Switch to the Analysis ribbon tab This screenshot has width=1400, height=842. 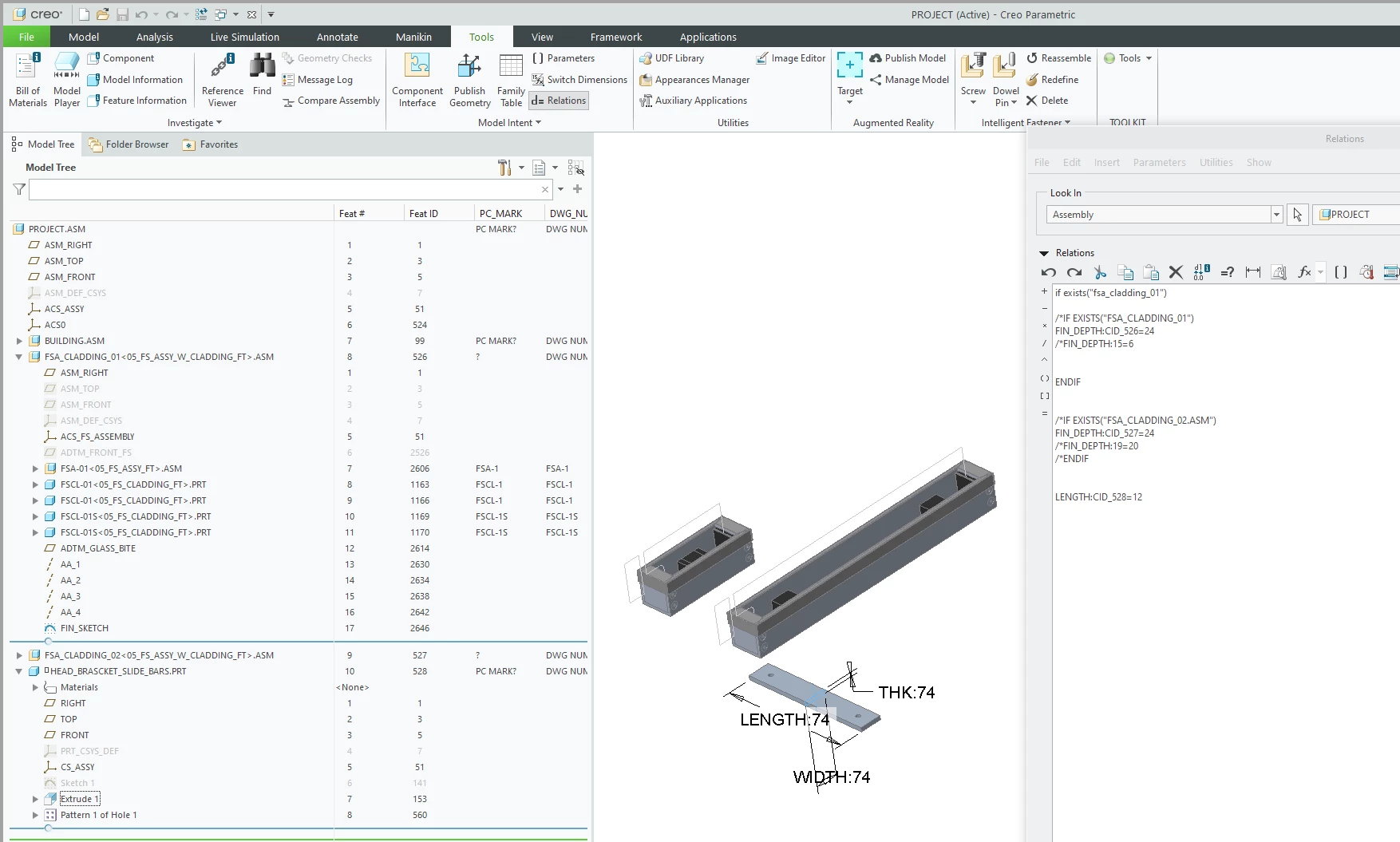point(155,37)
